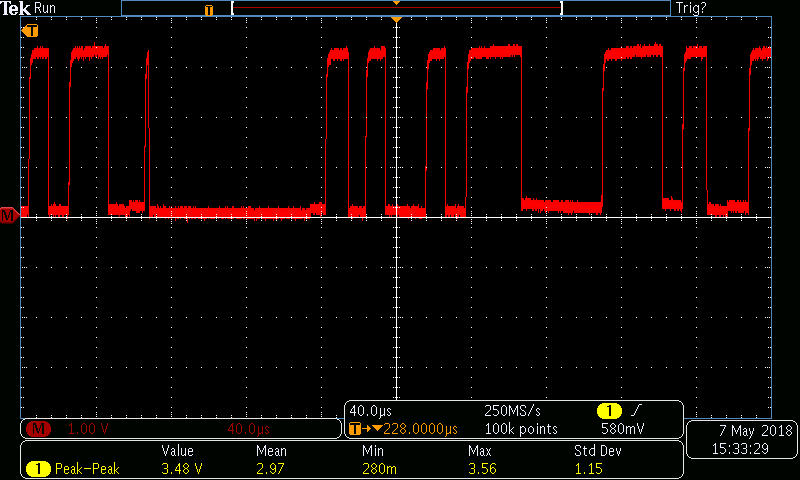Click the orange trigger point triangle above the graticule
The image size is (800, 480).
pos(396,19)
